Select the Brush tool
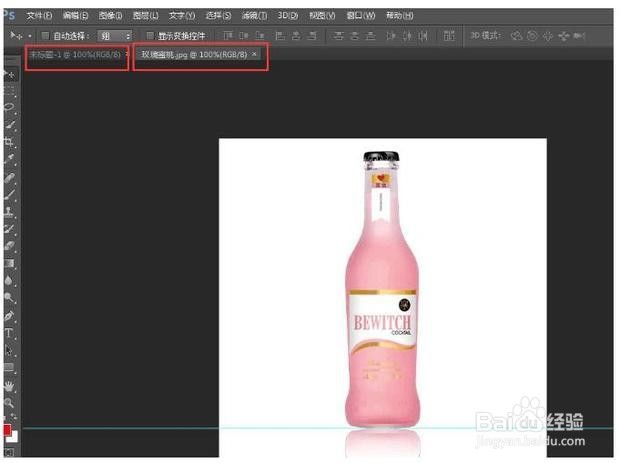This screenshot has width=620, height=463. point(9,194)
